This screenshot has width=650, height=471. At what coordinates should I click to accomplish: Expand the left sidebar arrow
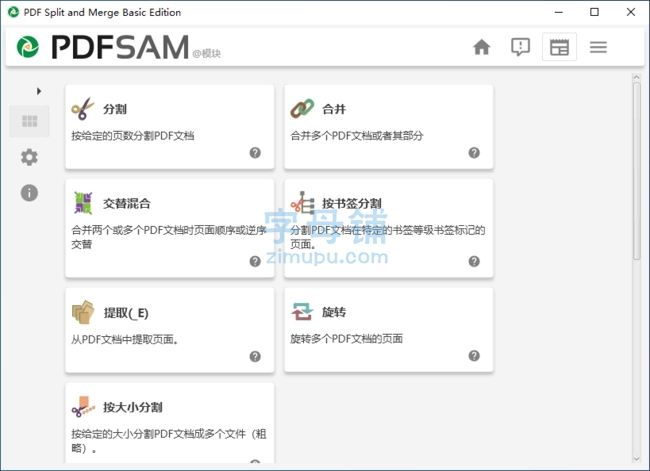click(x=39, y=91)
